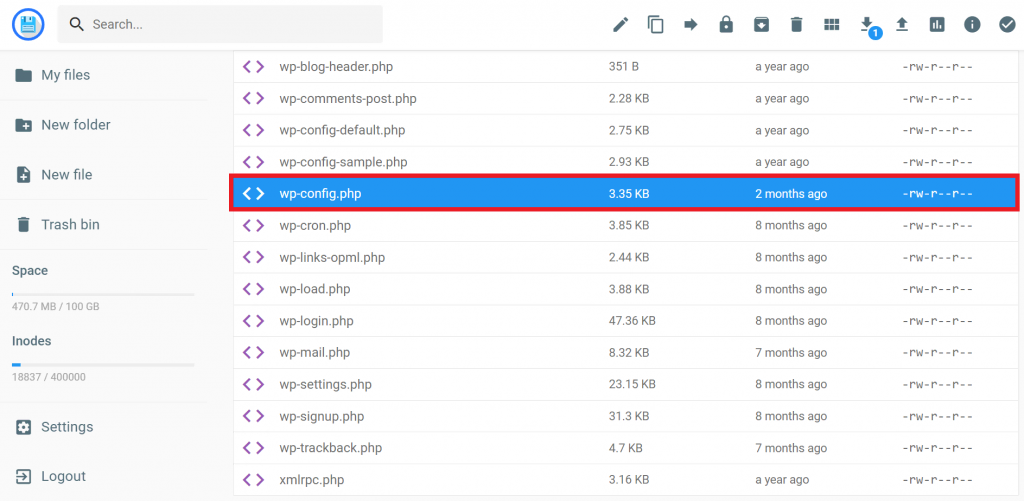Screen dimensions: 1024x501
Task: Click the code icon beside wp-cron.php
Action: (x=253, y=225)
